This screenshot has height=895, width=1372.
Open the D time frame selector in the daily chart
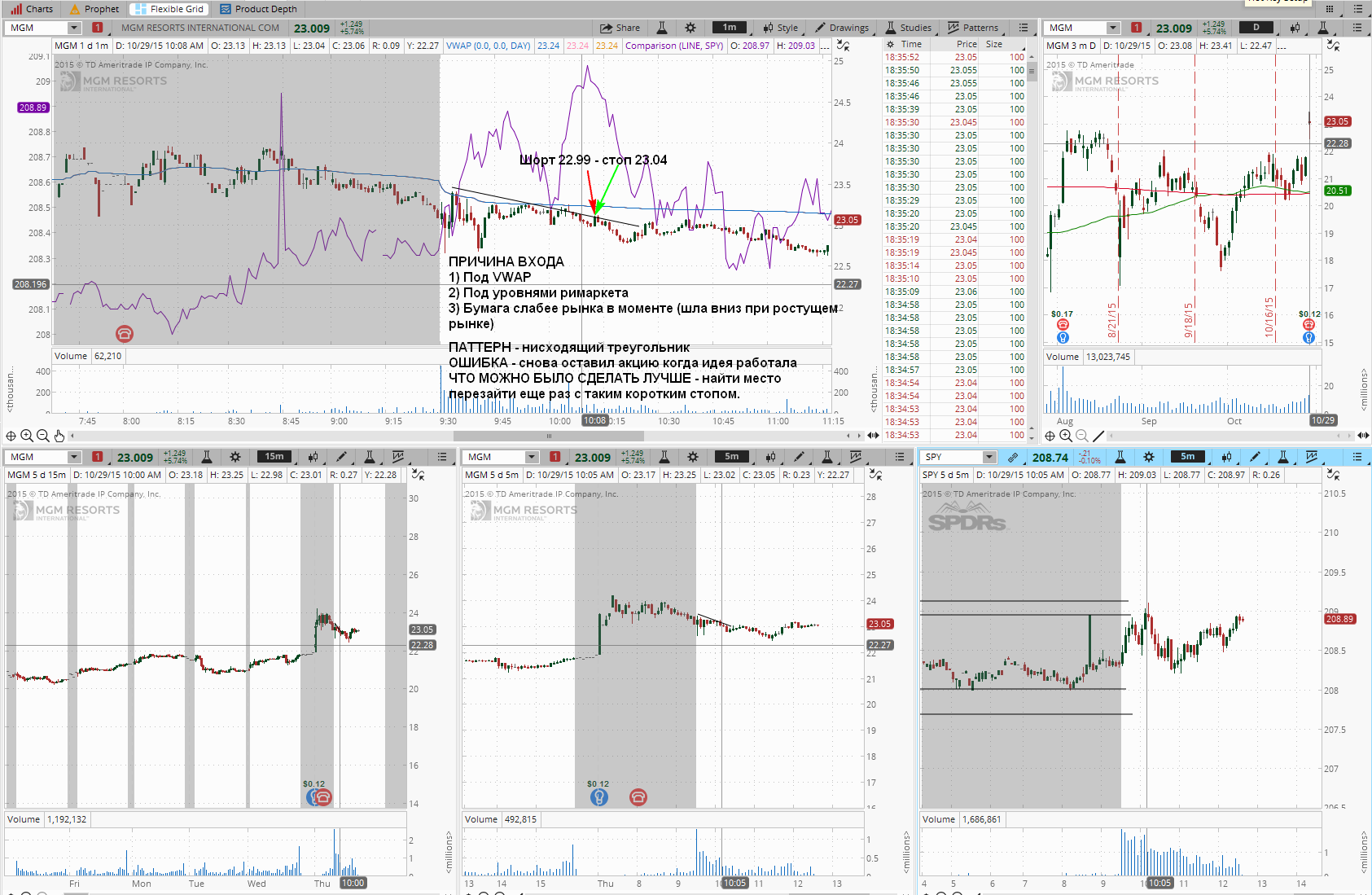point(1256,28)
